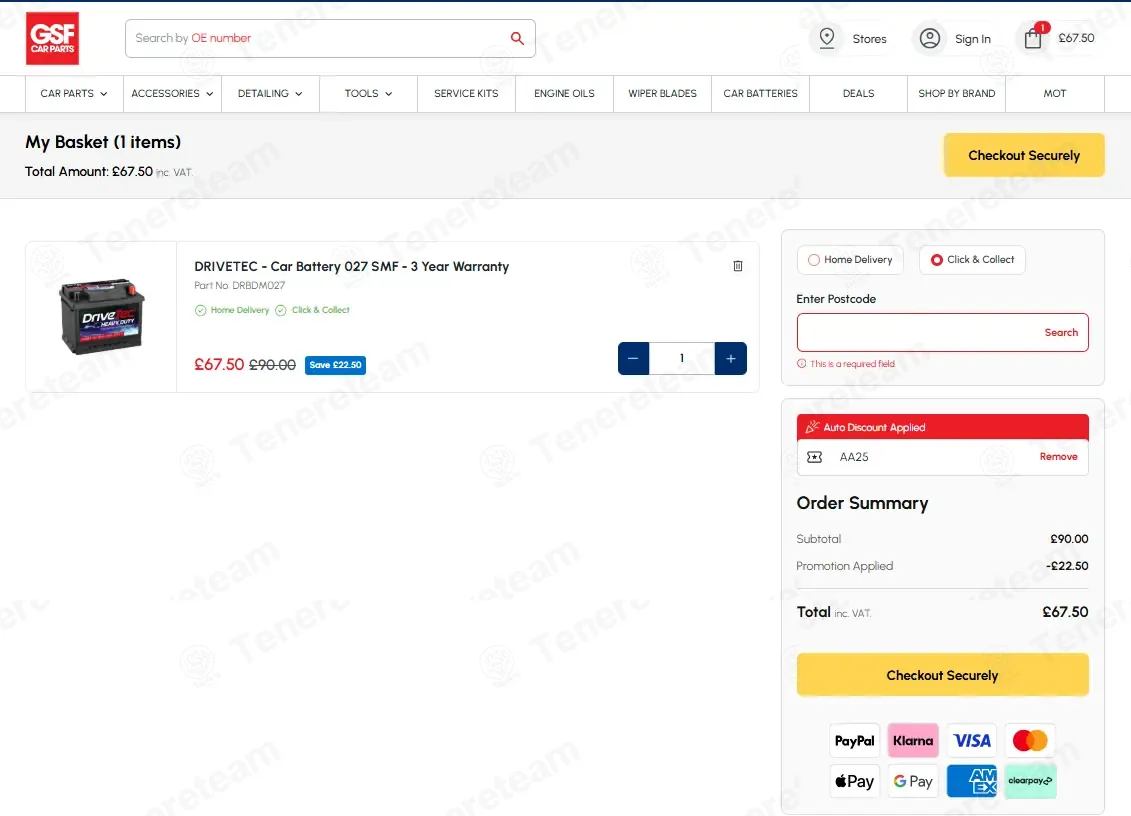Click the Sign In user avatar icon

click(930, 38)
